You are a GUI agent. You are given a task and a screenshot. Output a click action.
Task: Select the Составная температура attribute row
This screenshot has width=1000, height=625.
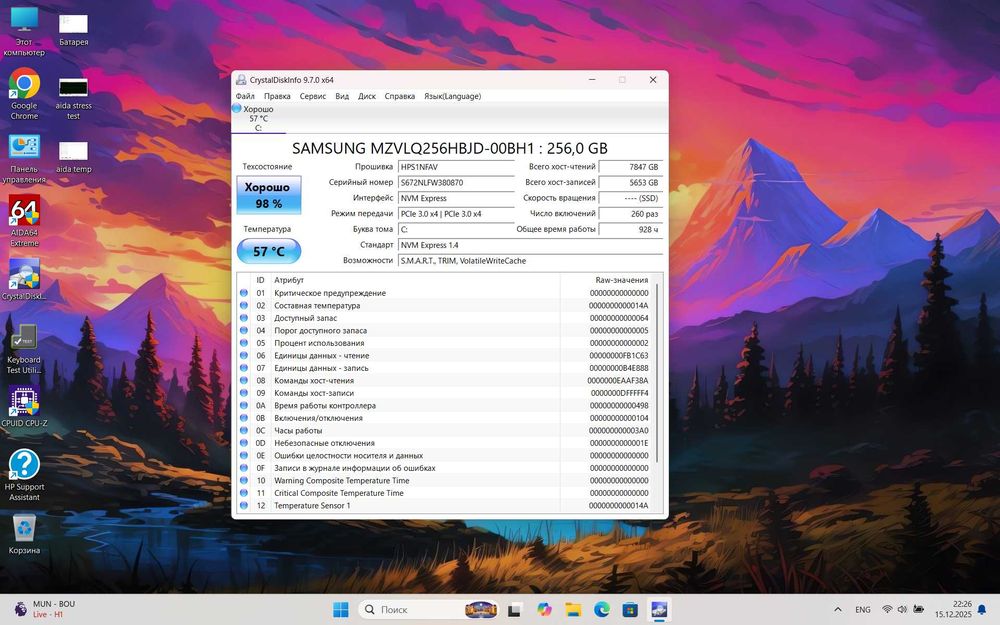(x=445, y=305)
